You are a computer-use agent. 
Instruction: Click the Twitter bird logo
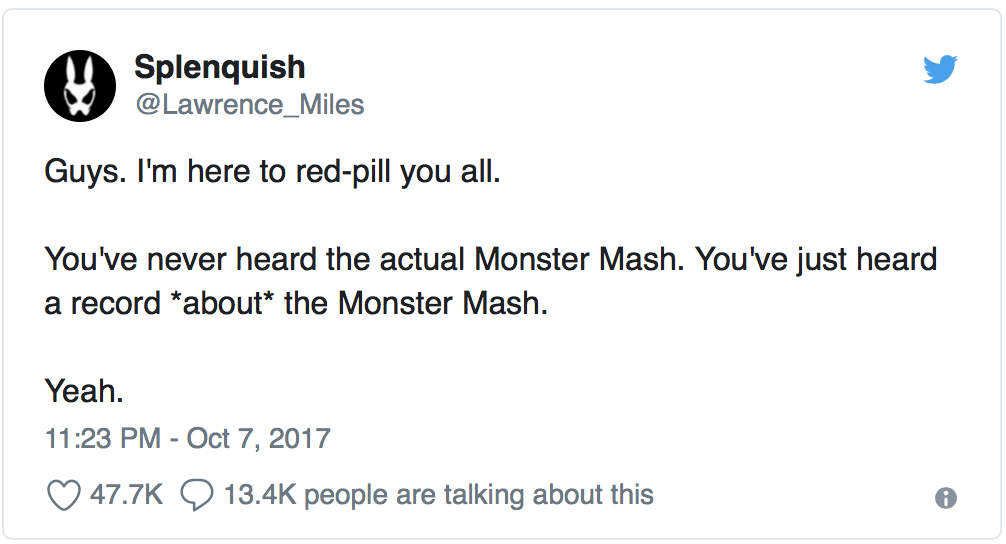click(x=940, y=69)
